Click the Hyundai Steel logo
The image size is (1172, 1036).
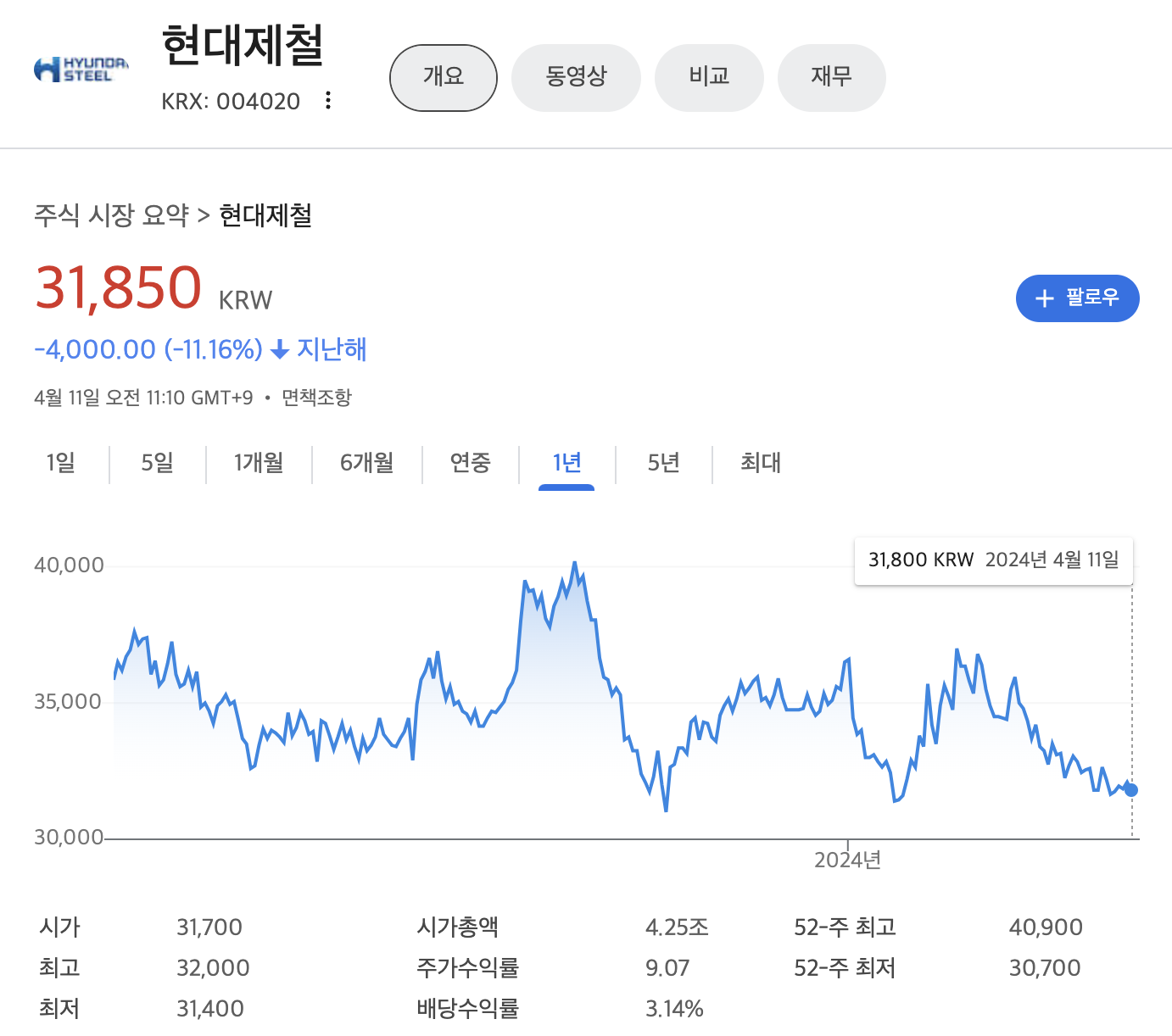coord(81,70)
